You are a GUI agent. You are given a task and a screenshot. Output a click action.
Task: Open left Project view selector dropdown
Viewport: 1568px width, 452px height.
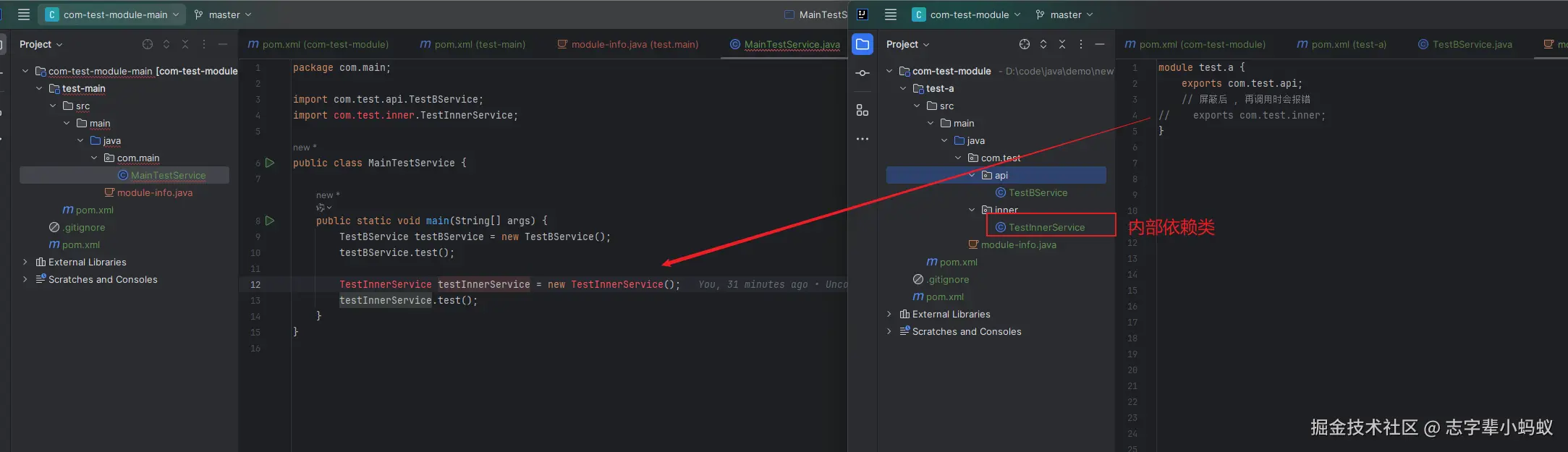(x=41, y=44)
